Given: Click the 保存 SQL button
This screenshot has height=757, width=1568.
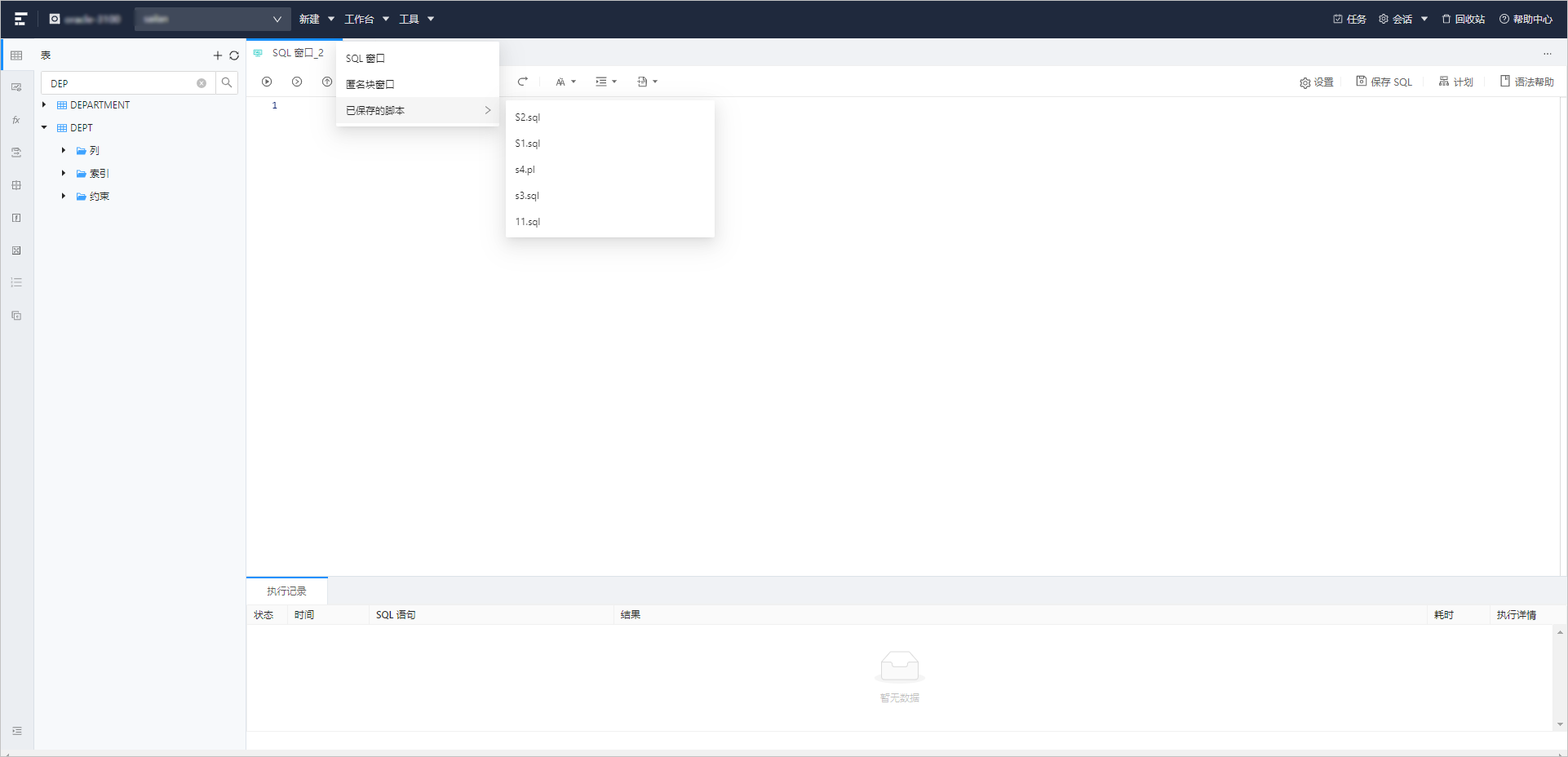Looking at the screenshot, I should 1384,82.
